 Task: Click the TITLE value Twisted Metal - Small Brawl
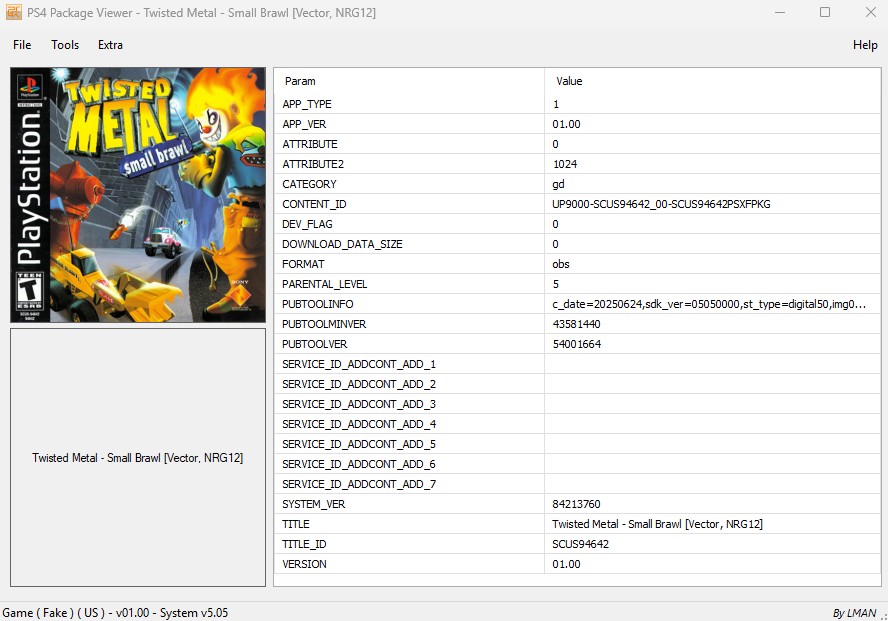[x=658, y=524]
